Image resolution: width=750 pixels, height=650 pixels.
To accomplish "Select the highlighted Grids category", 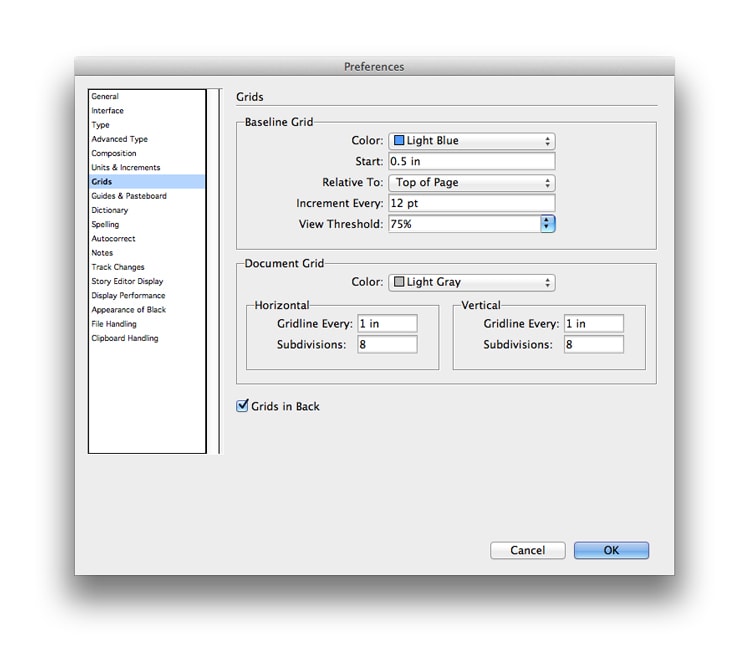I will point(146,182).
